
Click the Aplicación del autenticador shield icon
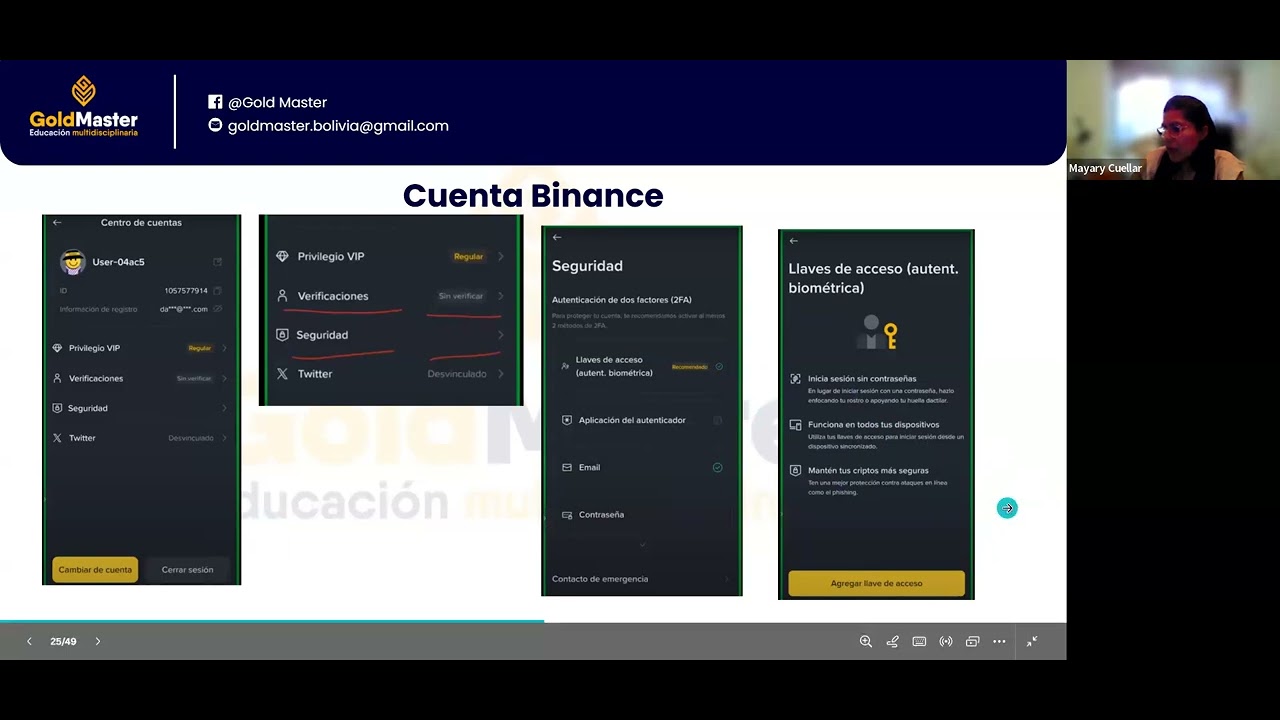[567, 420]
